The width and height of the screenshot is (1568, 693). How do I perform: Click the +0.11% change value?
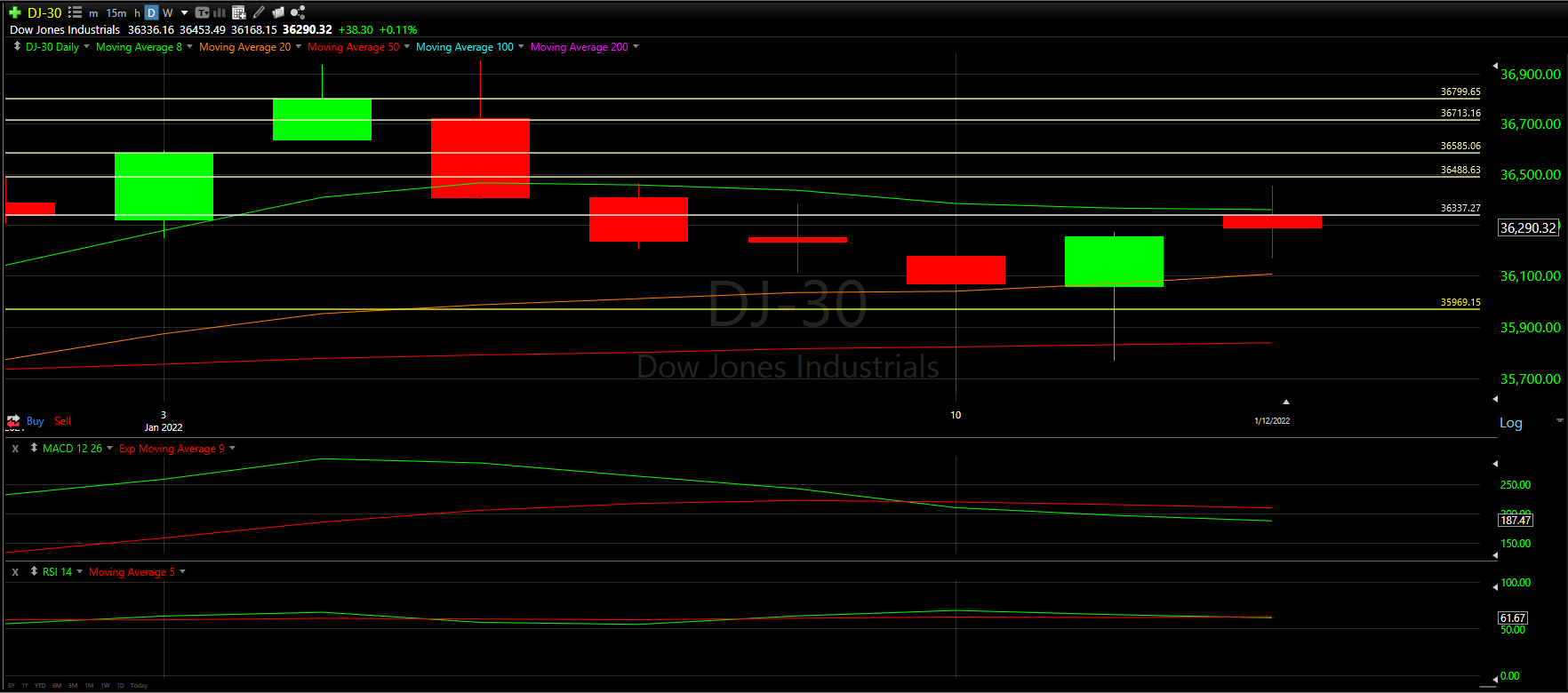[x=398, y=29]
